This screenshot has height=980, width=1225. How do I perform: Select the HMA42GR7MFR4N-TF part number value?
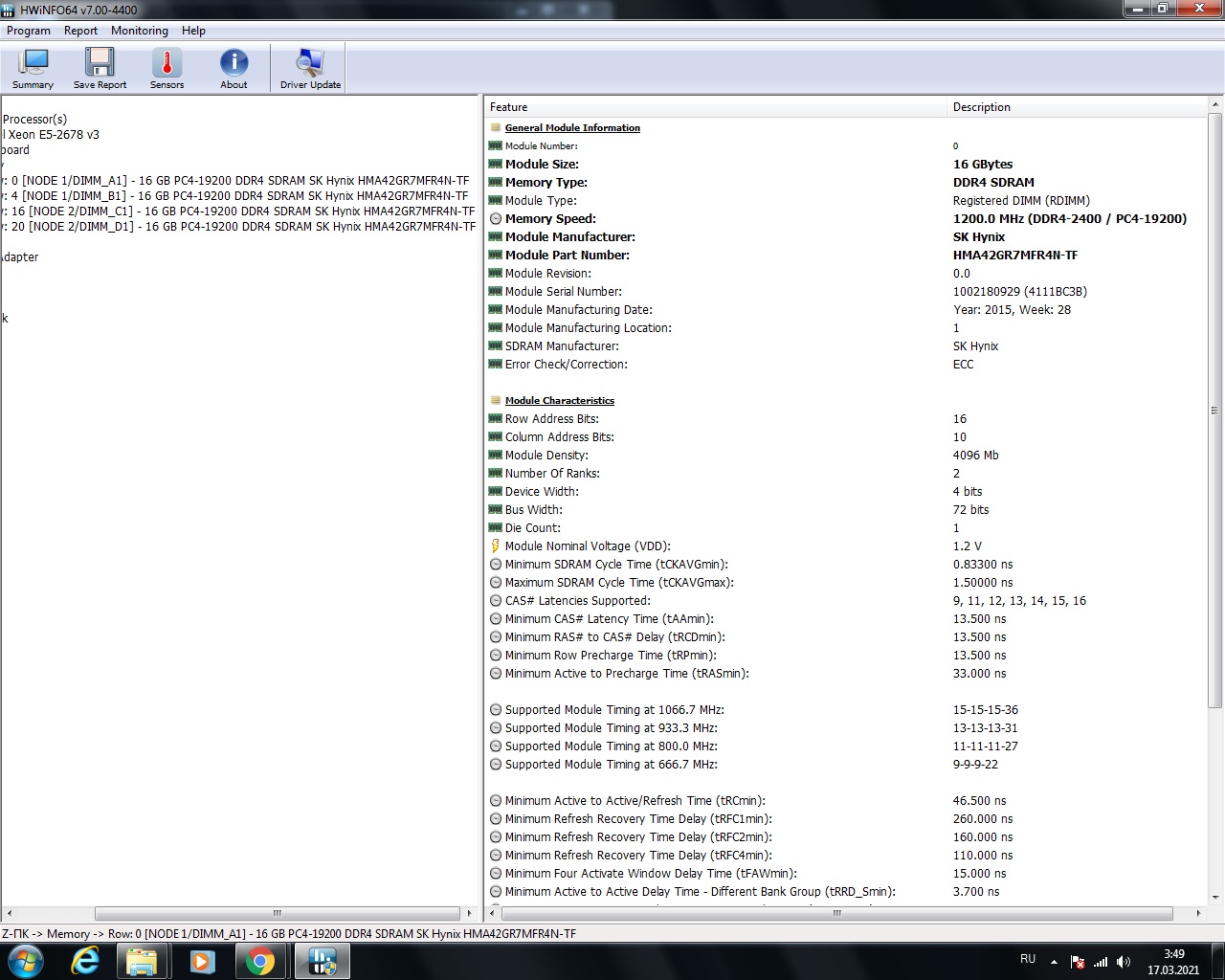coord(1015,256)
